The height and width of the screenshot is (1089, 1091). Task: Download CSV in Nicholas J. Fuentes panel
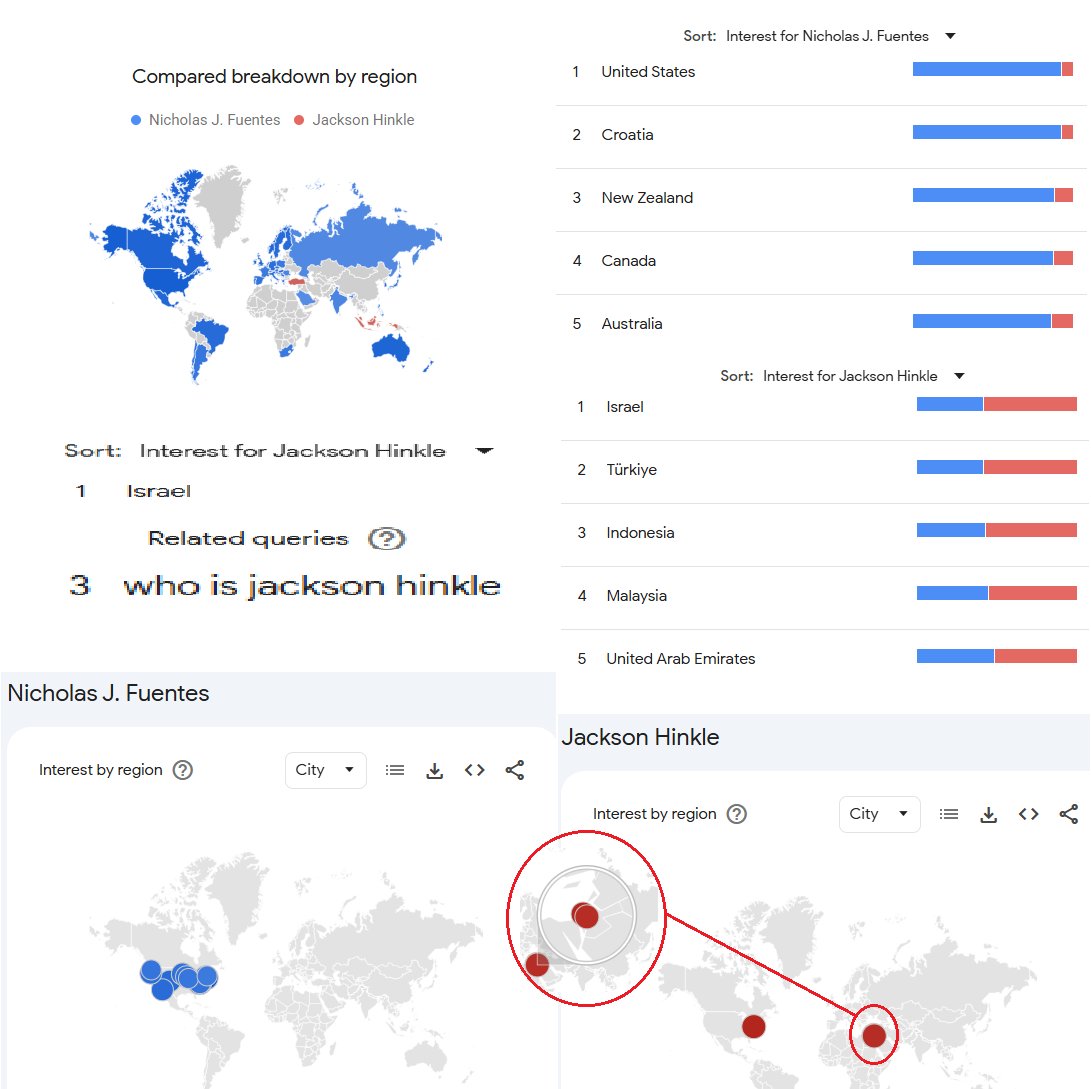click(x=434, y=770)
